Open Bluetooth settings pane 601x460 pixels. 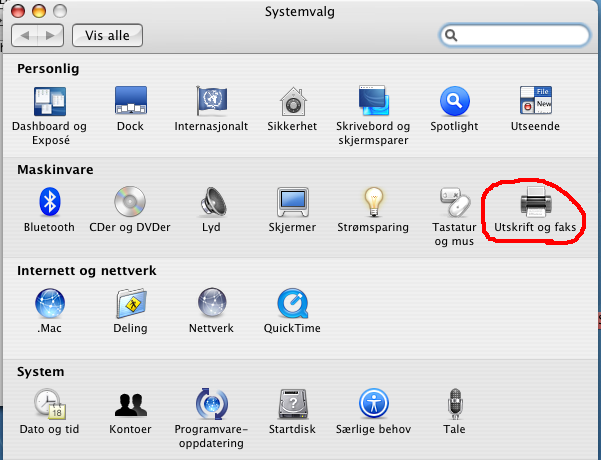[49, 203]
